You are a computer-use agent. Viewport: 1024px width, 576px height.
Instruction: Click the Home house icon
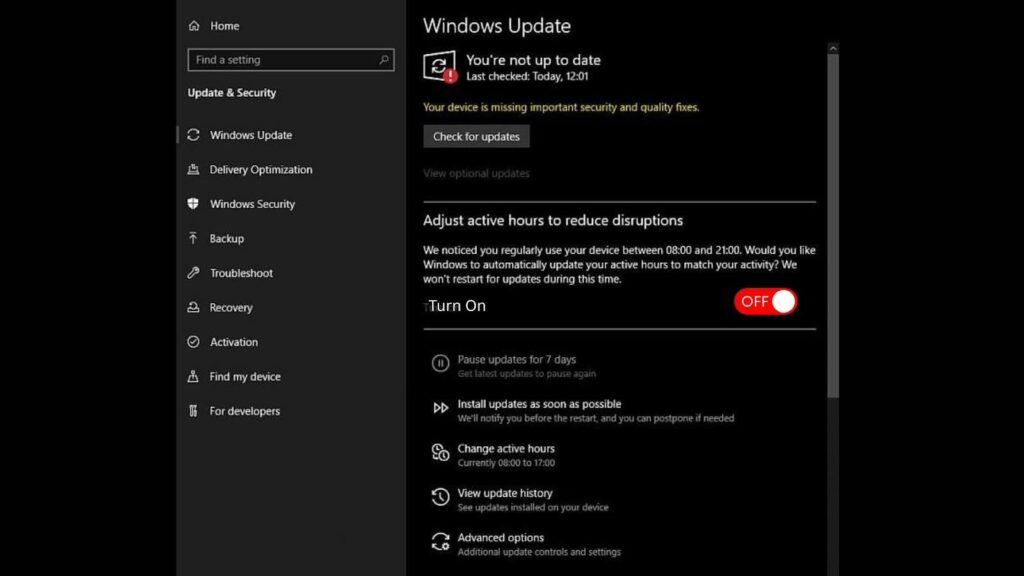click(x=194, y=25)
